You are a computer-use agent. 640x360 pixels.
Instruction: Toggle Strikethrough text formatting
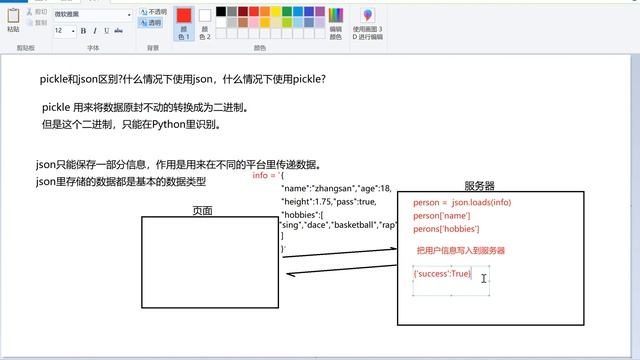click(118, 31)
